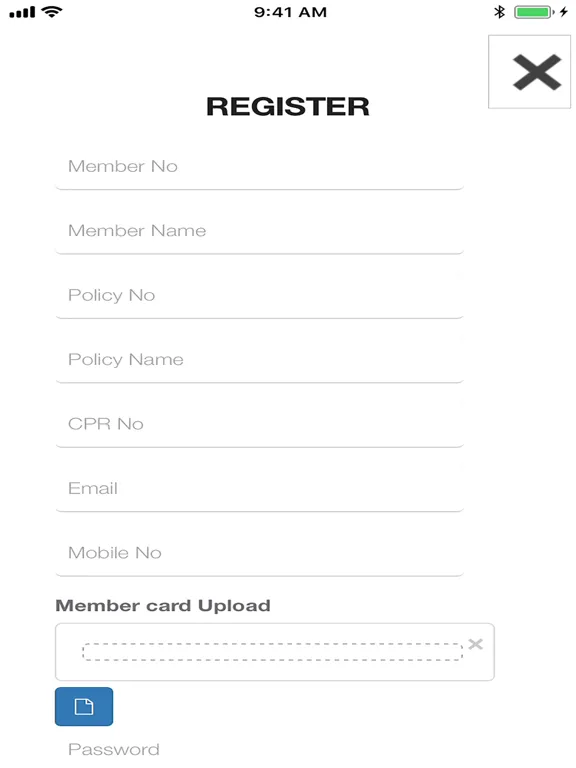
Task: Tap the 9:41 AM clock
Action: tap(290, 12)
